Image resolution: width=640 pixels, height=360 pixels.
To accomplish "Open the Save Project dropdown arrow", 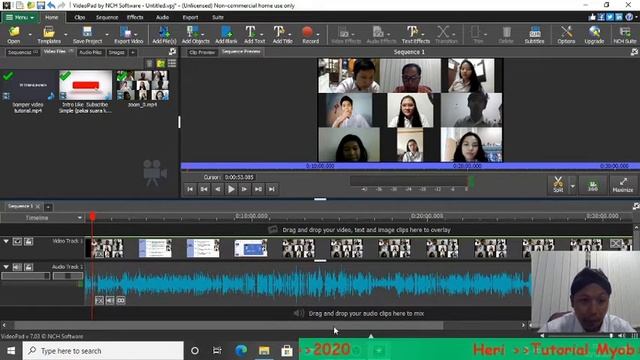I will 107,35.
